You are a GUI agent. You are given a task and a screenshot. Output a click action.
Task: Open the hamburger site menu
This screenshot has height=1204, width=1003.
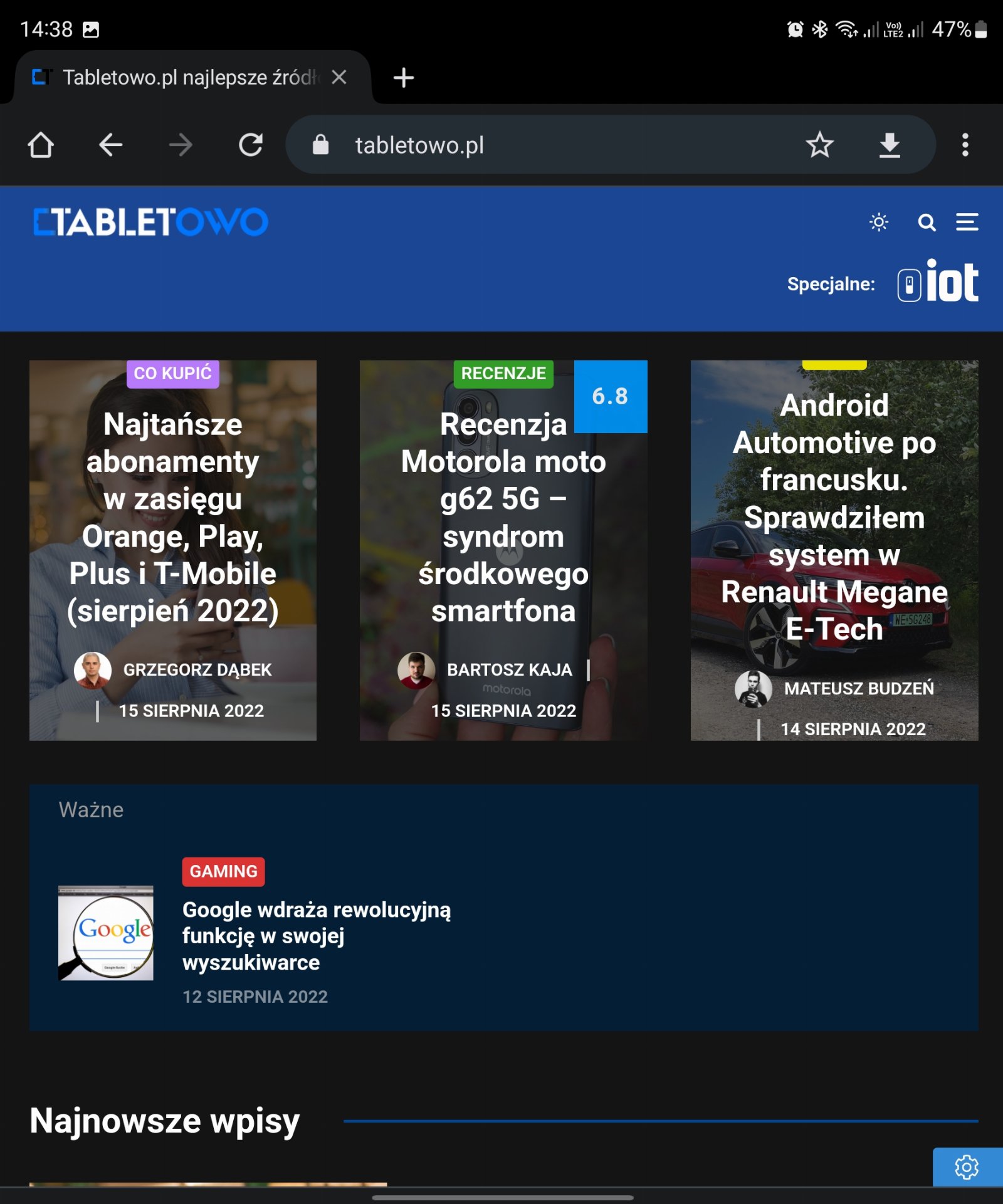pyautogui.click(x=967, y=222)
